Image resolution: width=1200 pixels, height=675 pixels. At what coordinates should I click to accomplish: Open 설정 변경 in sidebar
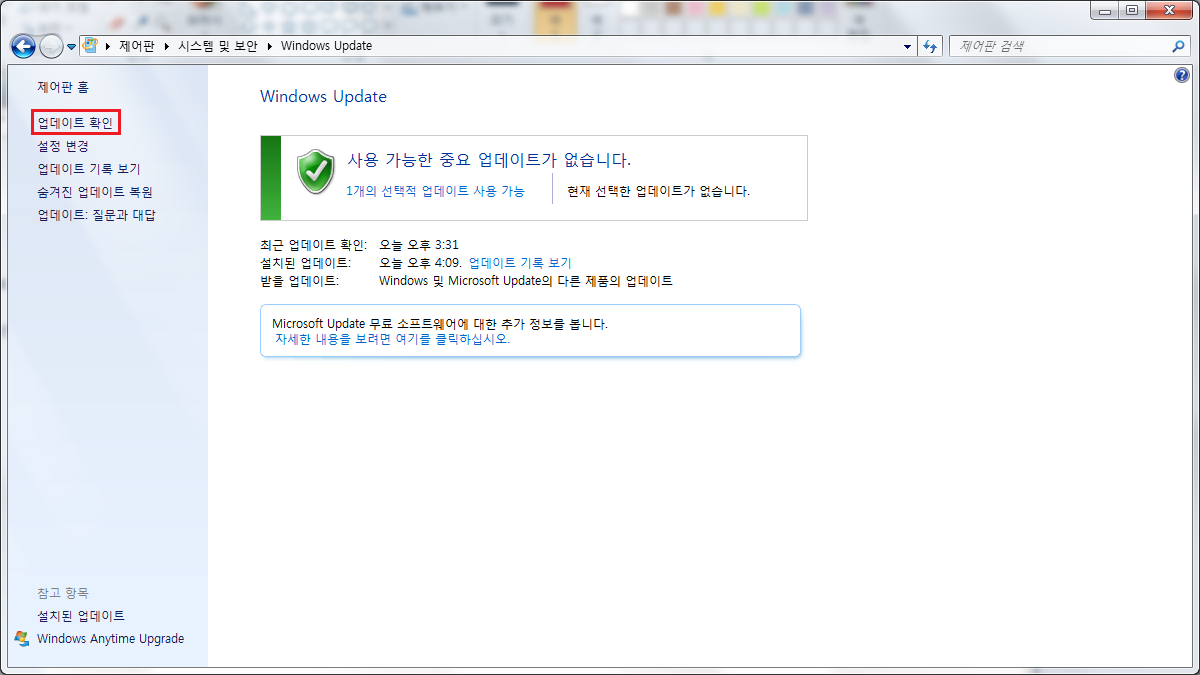pos(63,146)
